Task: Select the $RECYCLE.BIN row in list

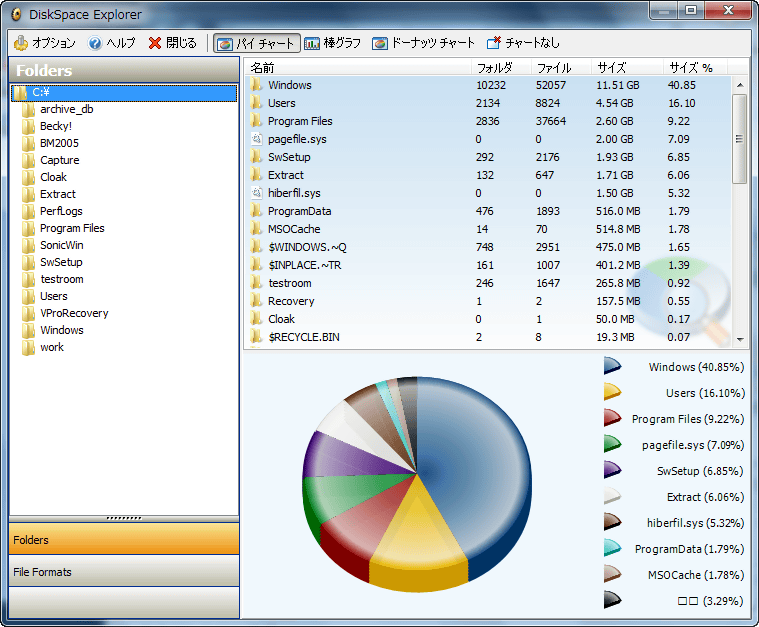Action: 303,337
